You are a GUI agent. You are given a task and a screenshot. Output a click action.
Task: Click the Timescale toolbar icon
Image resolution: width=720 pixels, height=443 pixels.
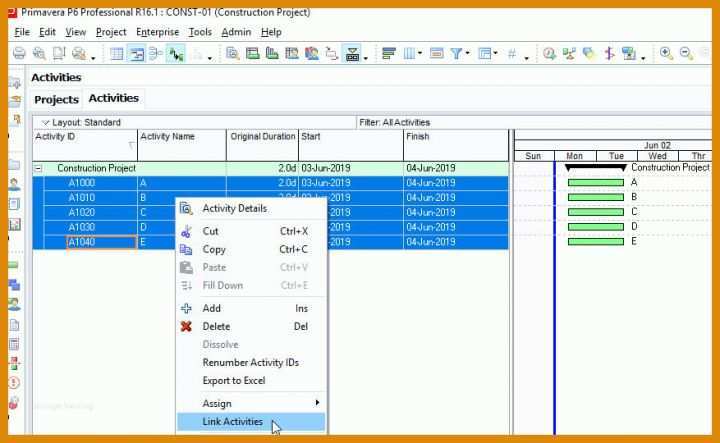pyautogui.click(x=436, y=54)
